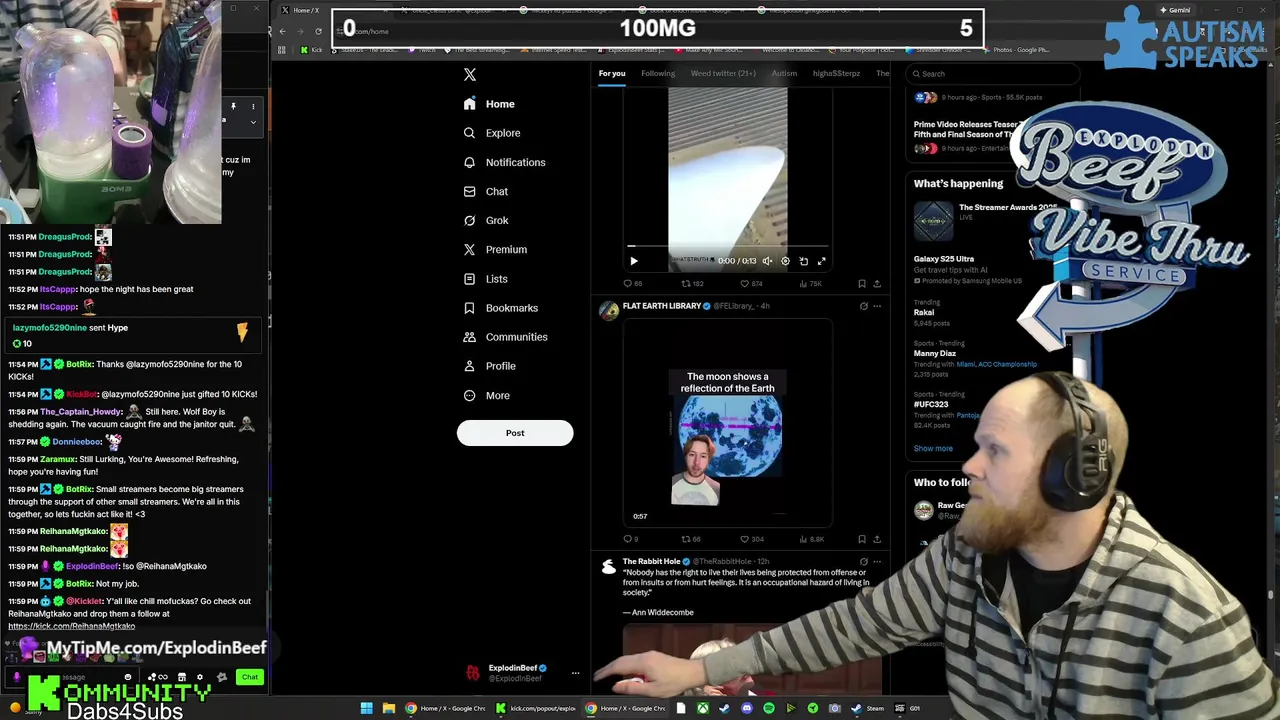1280x720 pixels.
Task: Open The Rabbit Hole profile name
Action: click(x=651, y=562)
